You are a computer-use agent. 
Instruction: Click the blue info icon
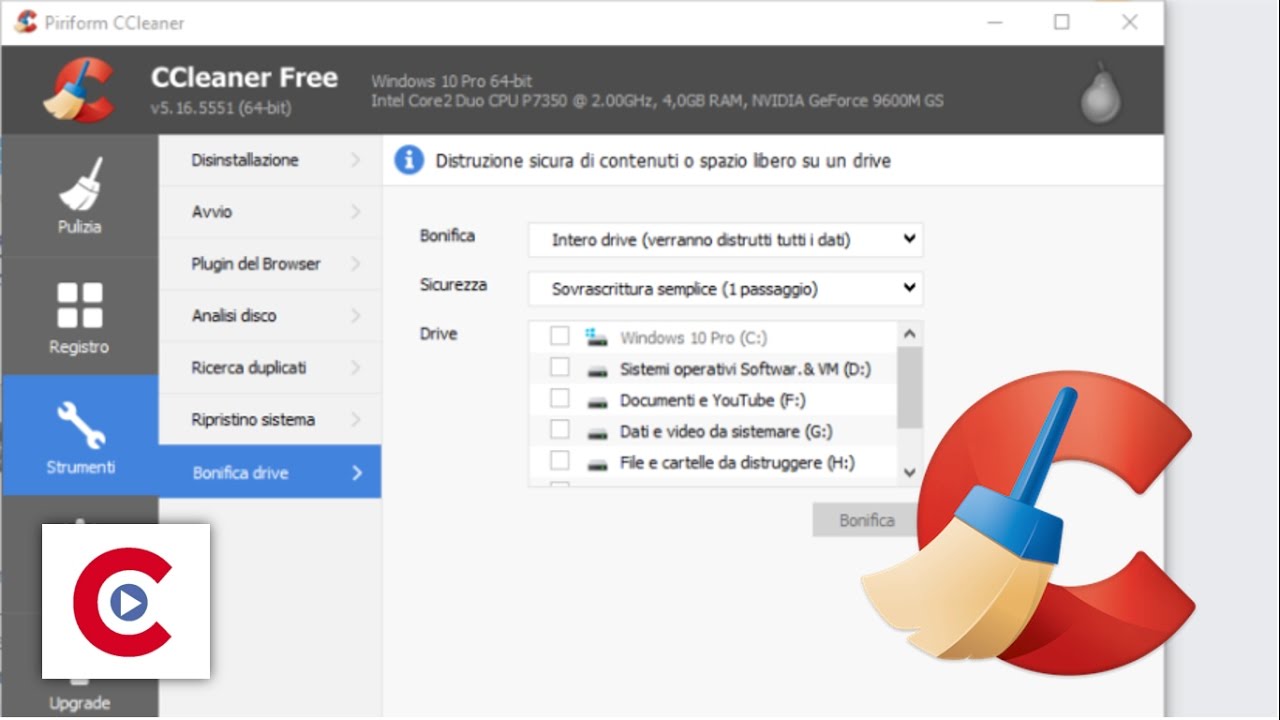(x=408, y=160)
